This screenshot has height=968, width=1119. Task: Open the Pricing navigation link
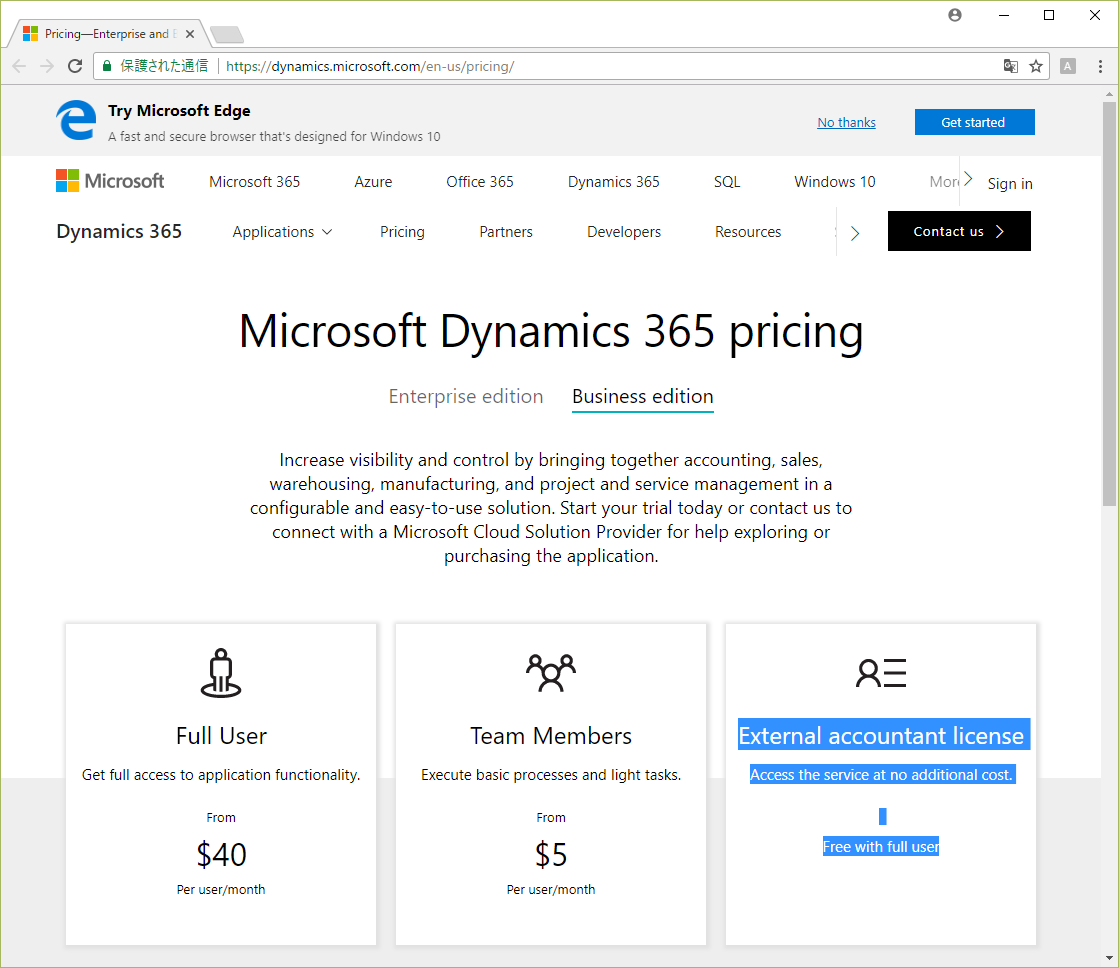pos(402,232)
